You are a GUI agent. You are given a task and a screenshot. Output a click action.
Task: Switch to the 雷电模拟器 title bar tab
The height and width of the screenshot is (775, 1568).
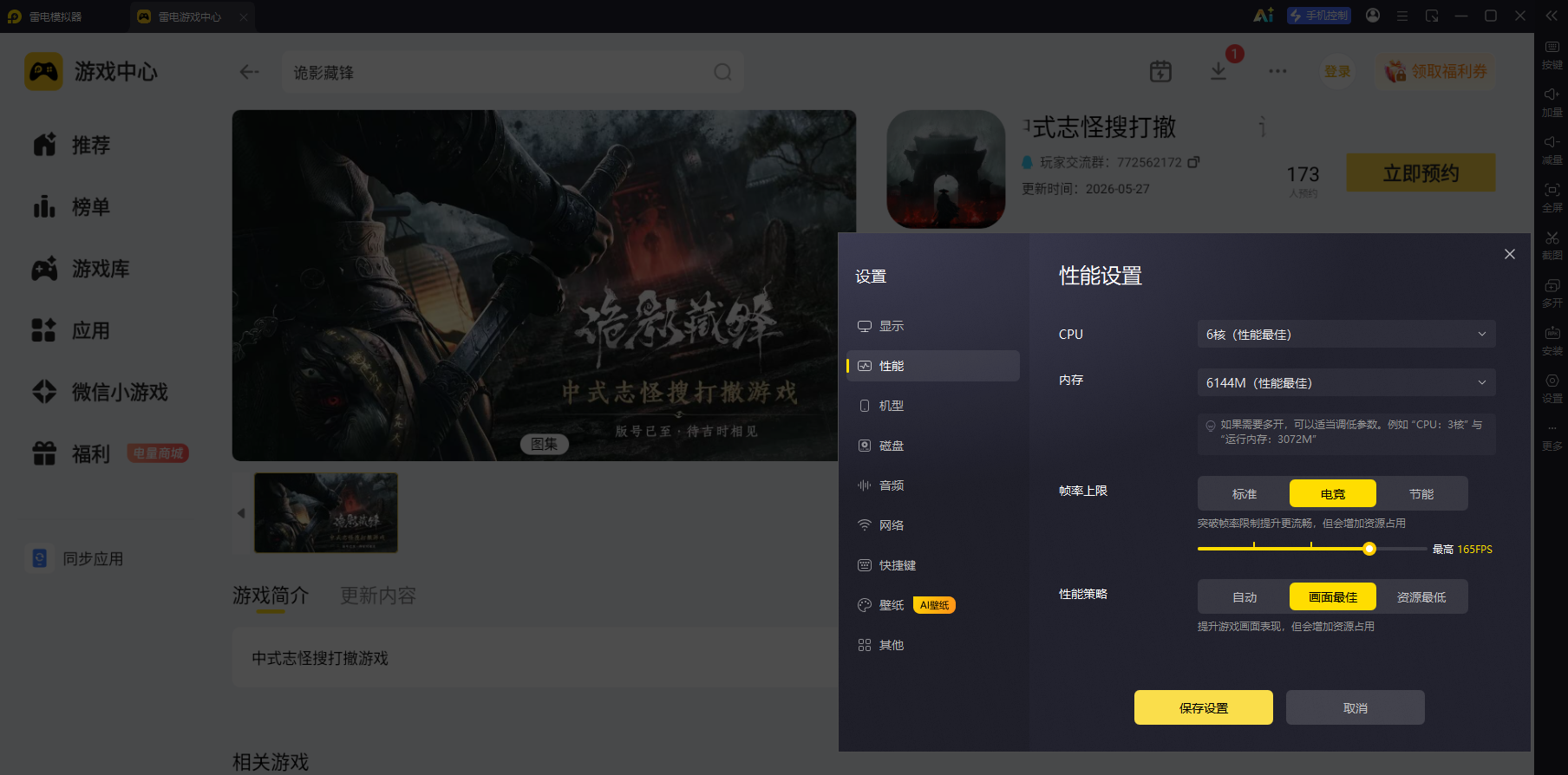point(45,16)
